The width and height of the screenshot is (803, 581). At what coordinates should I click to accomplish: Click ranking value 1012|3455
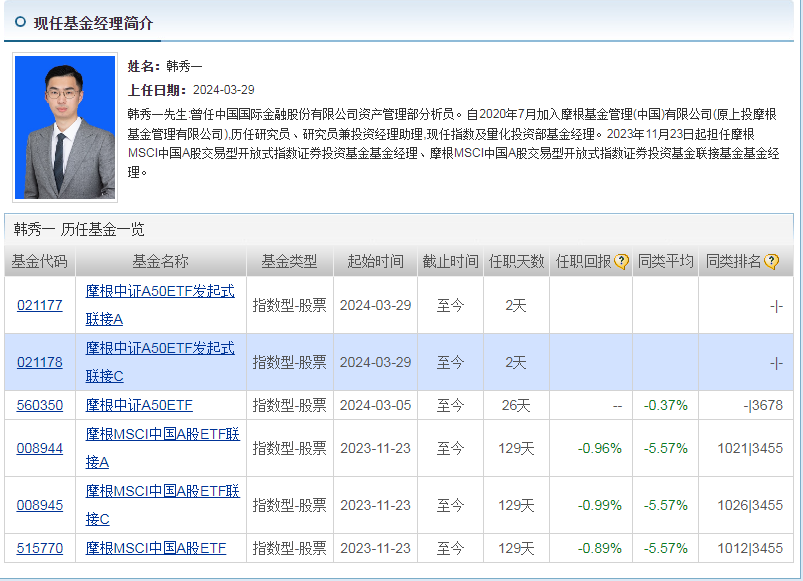pos(750,548)
